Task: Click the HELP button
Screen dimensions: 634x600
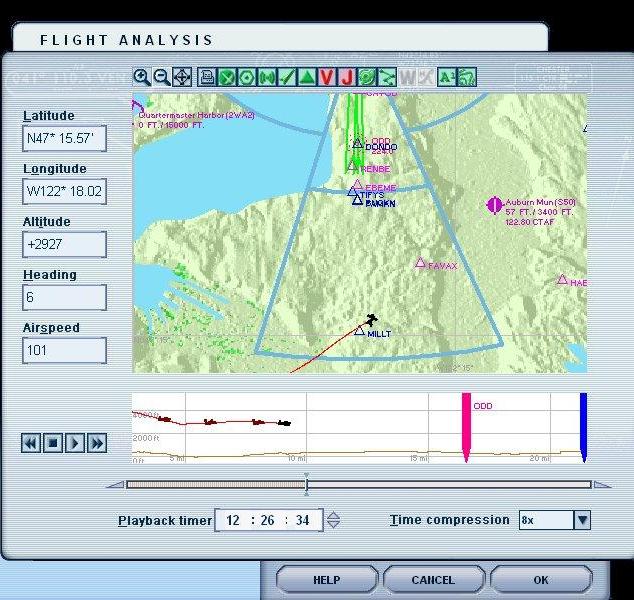Action: 327,580
